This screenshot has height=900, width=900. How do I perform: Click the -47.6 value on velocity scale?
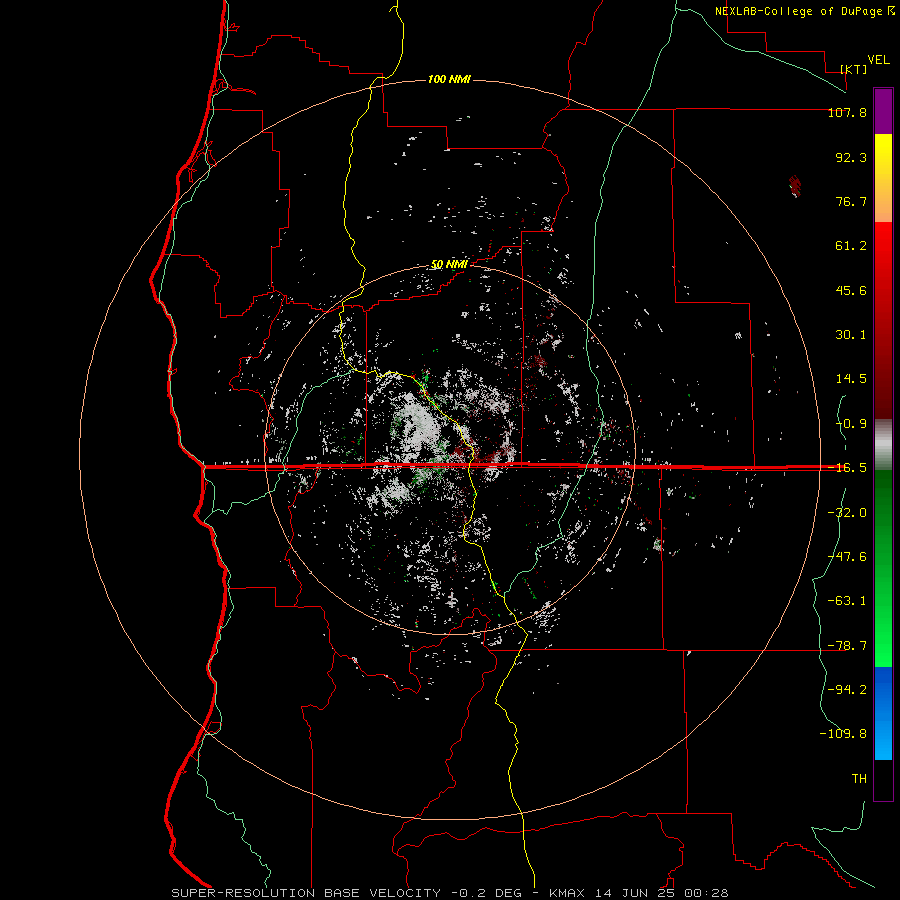click(847, 557)
